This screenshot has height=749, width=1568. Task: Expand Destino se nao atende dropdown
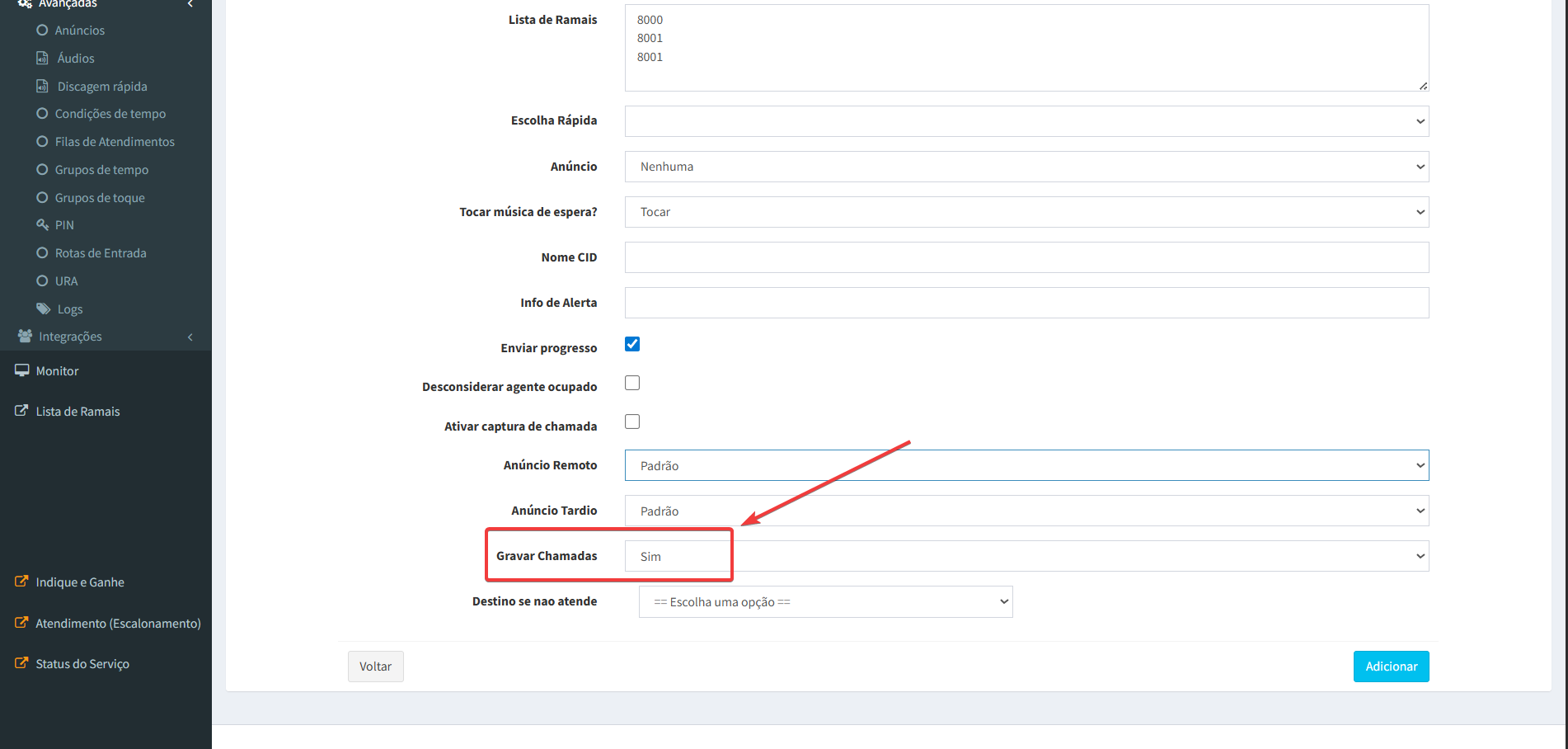click(x=825, y=601)
